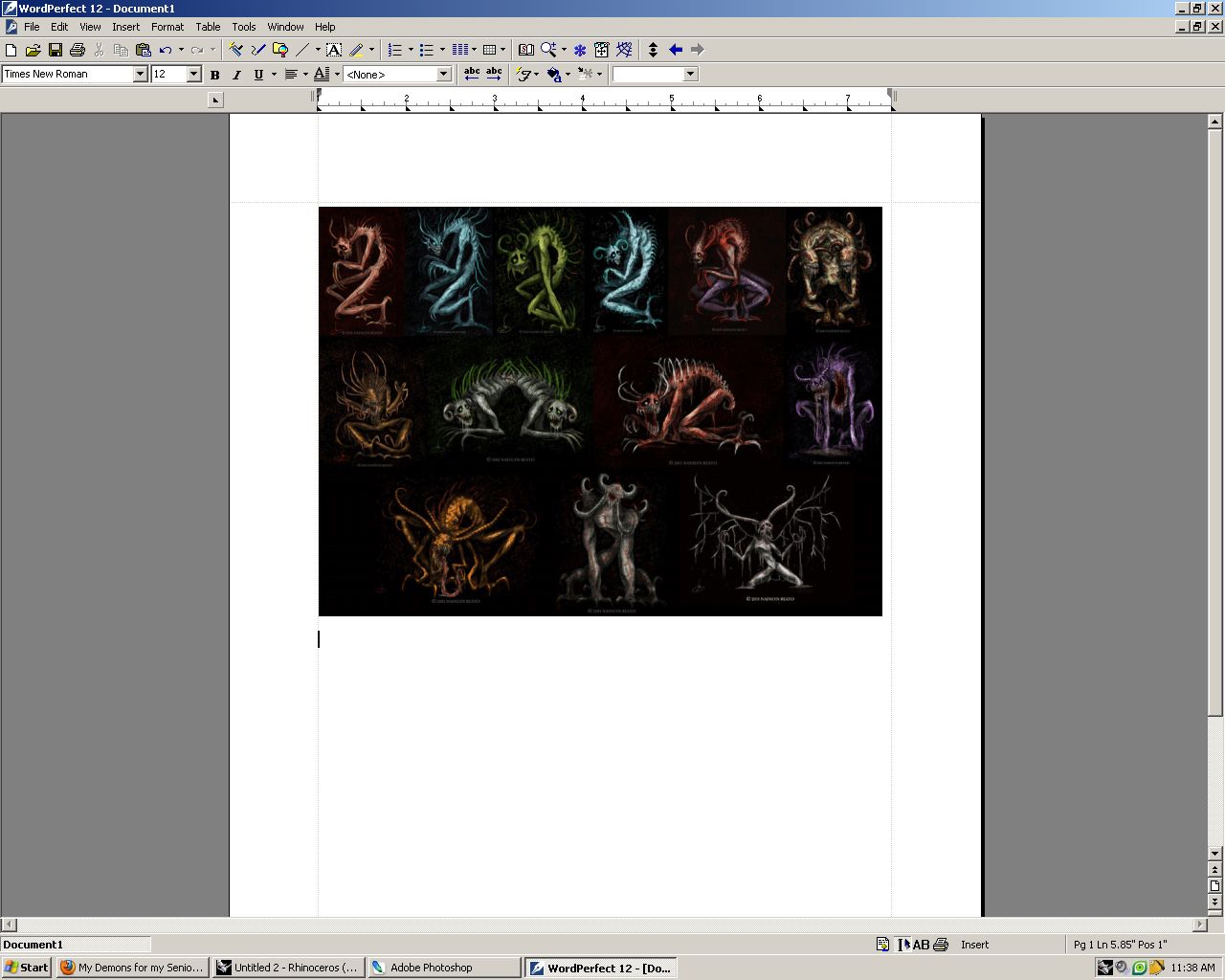Open the Window menu
This screenshot has height=980, width=1225.
tap(285, 27)
